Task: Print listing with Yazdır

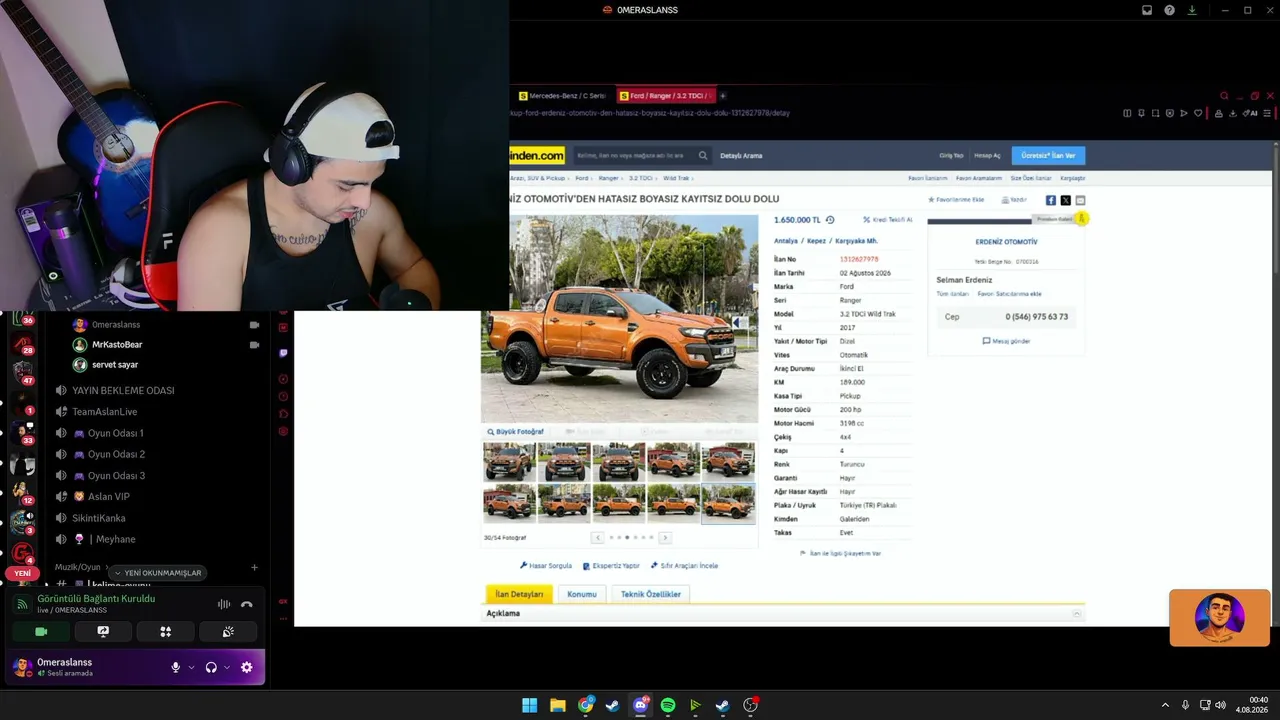Action: 1014,200
